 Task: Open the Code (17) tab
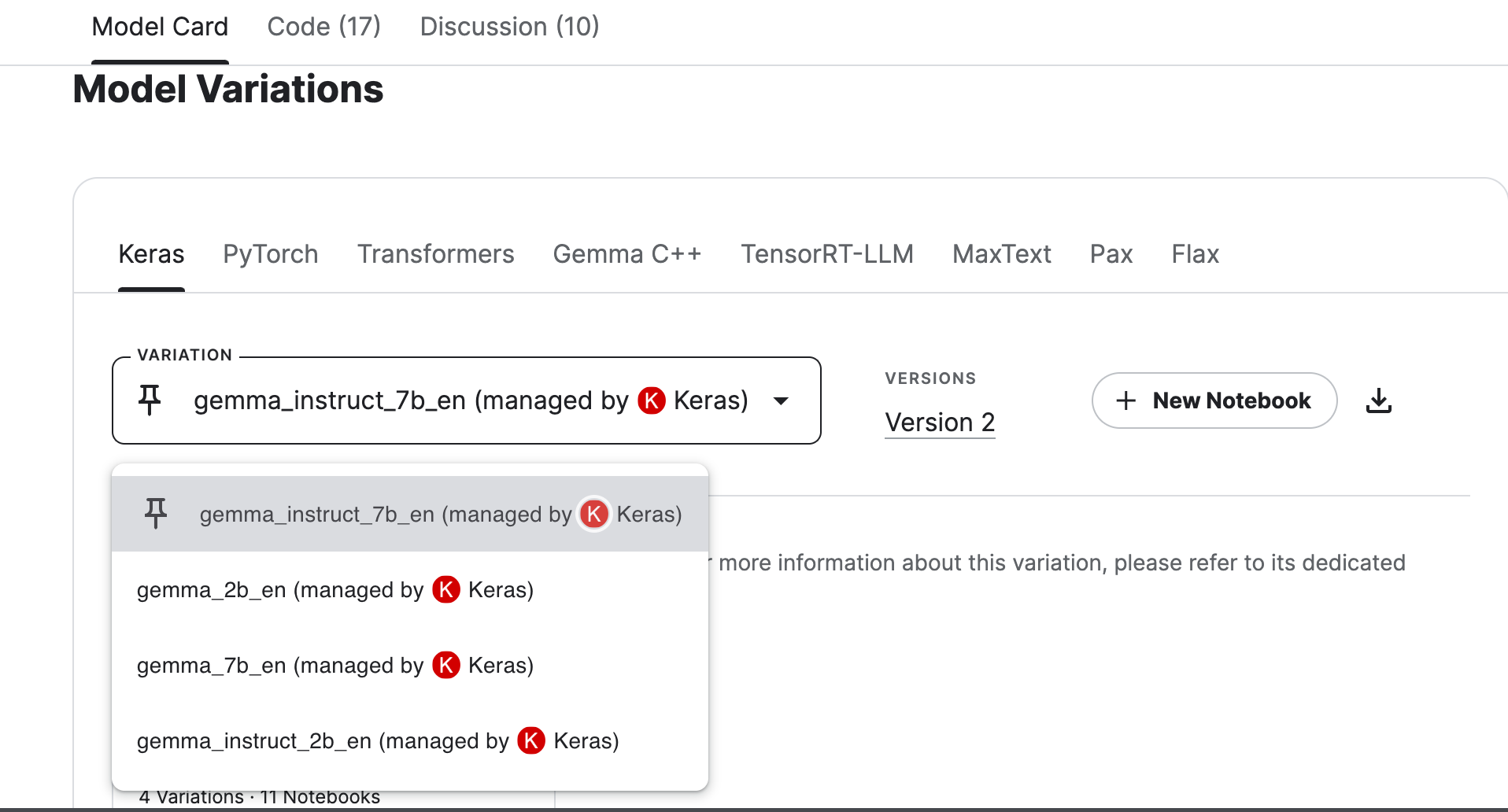click(323, 27)
